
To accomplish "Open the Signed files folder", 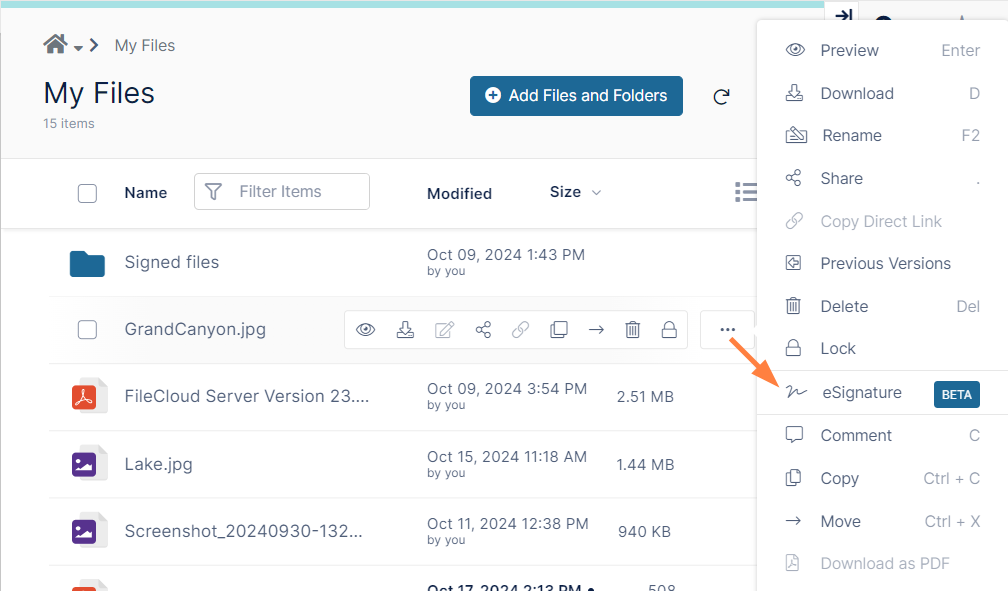I will 171,262.
